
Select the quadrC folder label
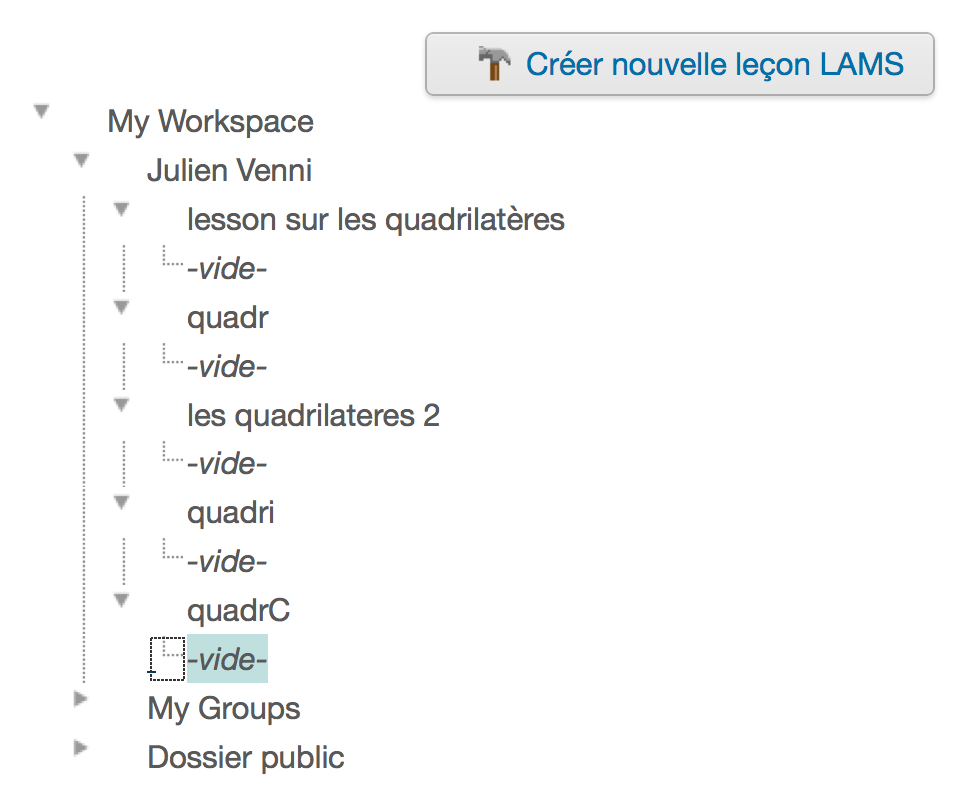[x=238, y=611]
